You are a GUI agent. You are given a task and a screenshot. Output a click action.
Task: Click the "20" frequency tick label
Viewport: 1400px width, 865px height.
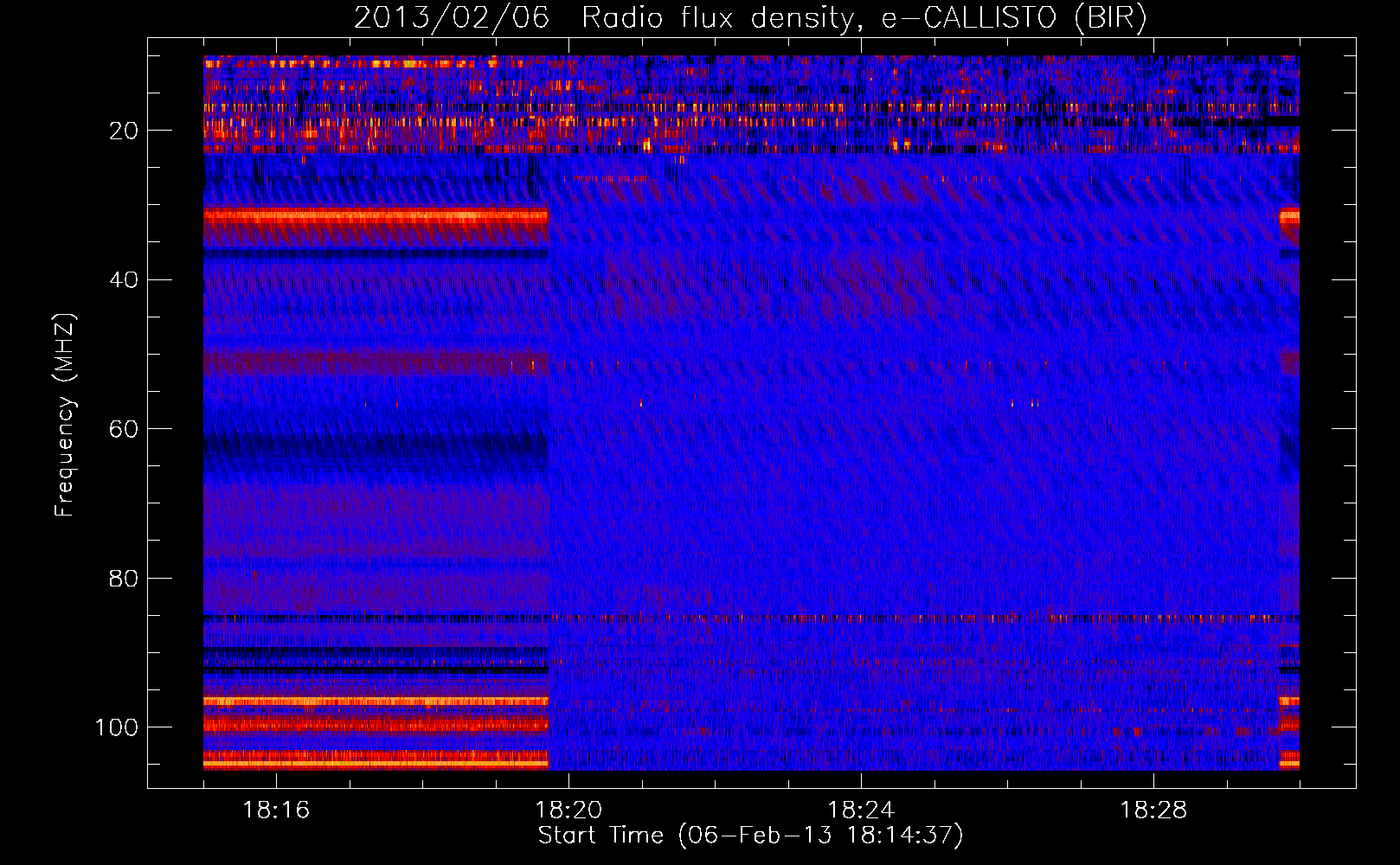(x=124, y=131)
